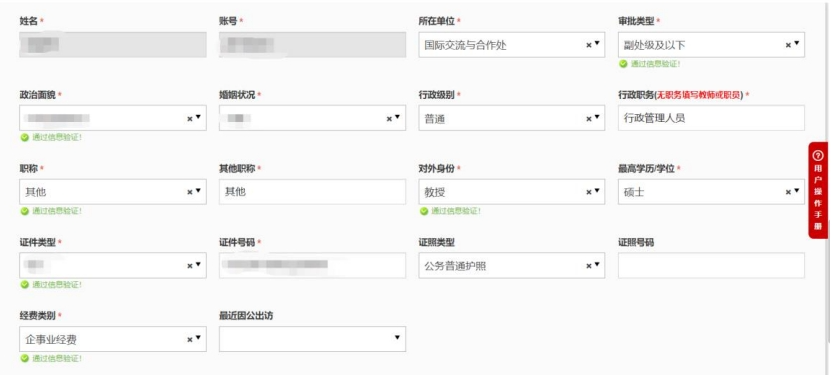The width and height of the screenshot is (832, 381).
Task: Click the question mark help icon on red tab
Action: coord(818,156)
